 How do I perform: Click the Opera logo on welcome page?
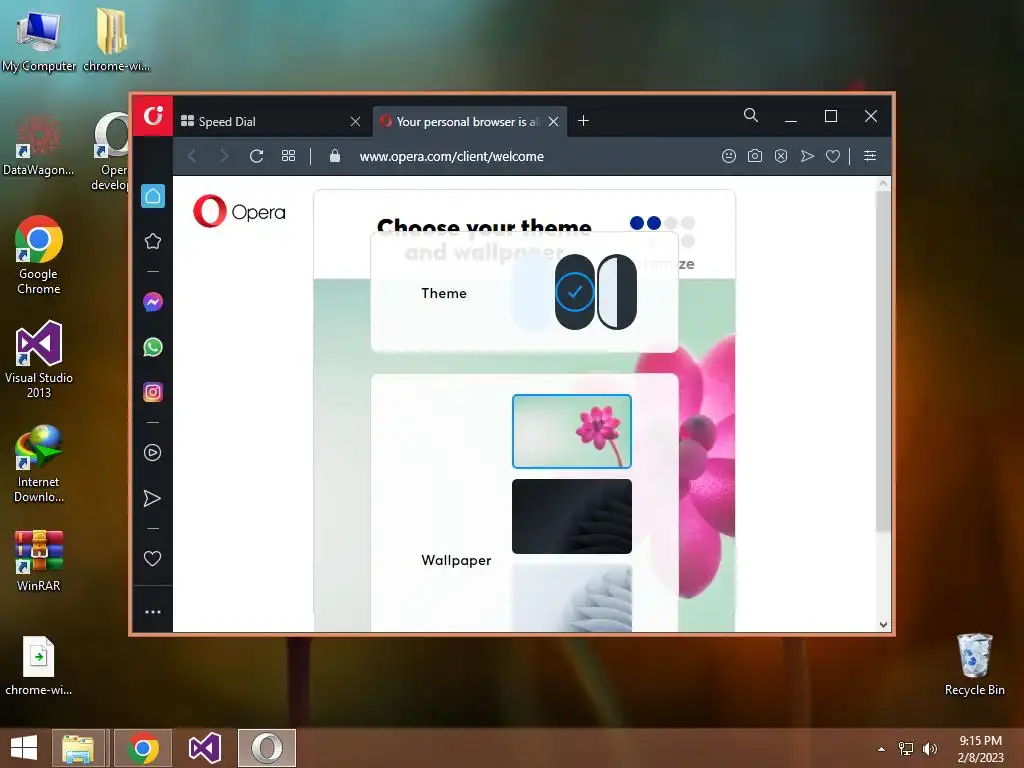click(239, 212)
